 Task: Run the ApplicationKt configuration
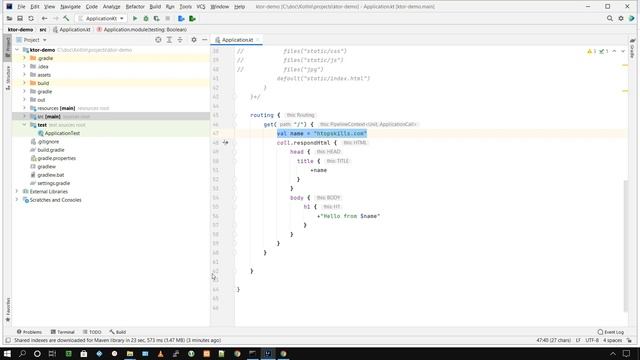tap(135, 18)
